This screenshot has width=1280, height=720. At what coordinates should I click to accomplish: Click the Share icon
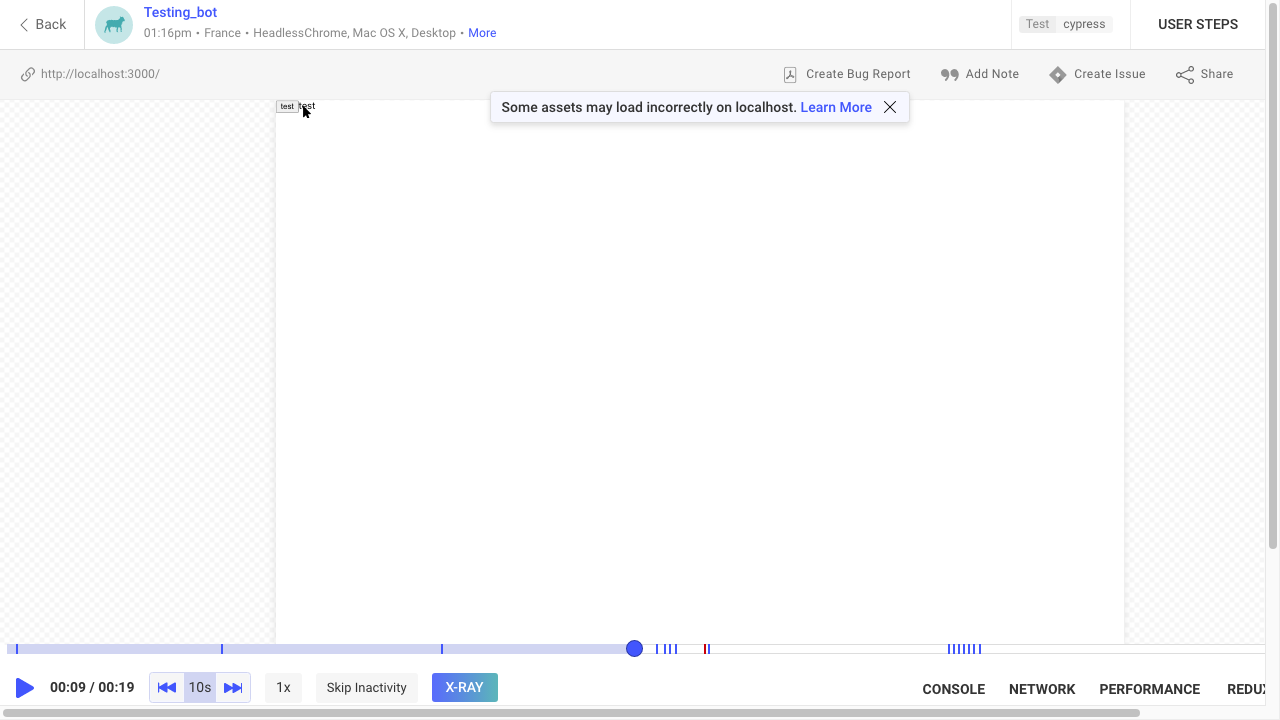tap(1185, 75)
